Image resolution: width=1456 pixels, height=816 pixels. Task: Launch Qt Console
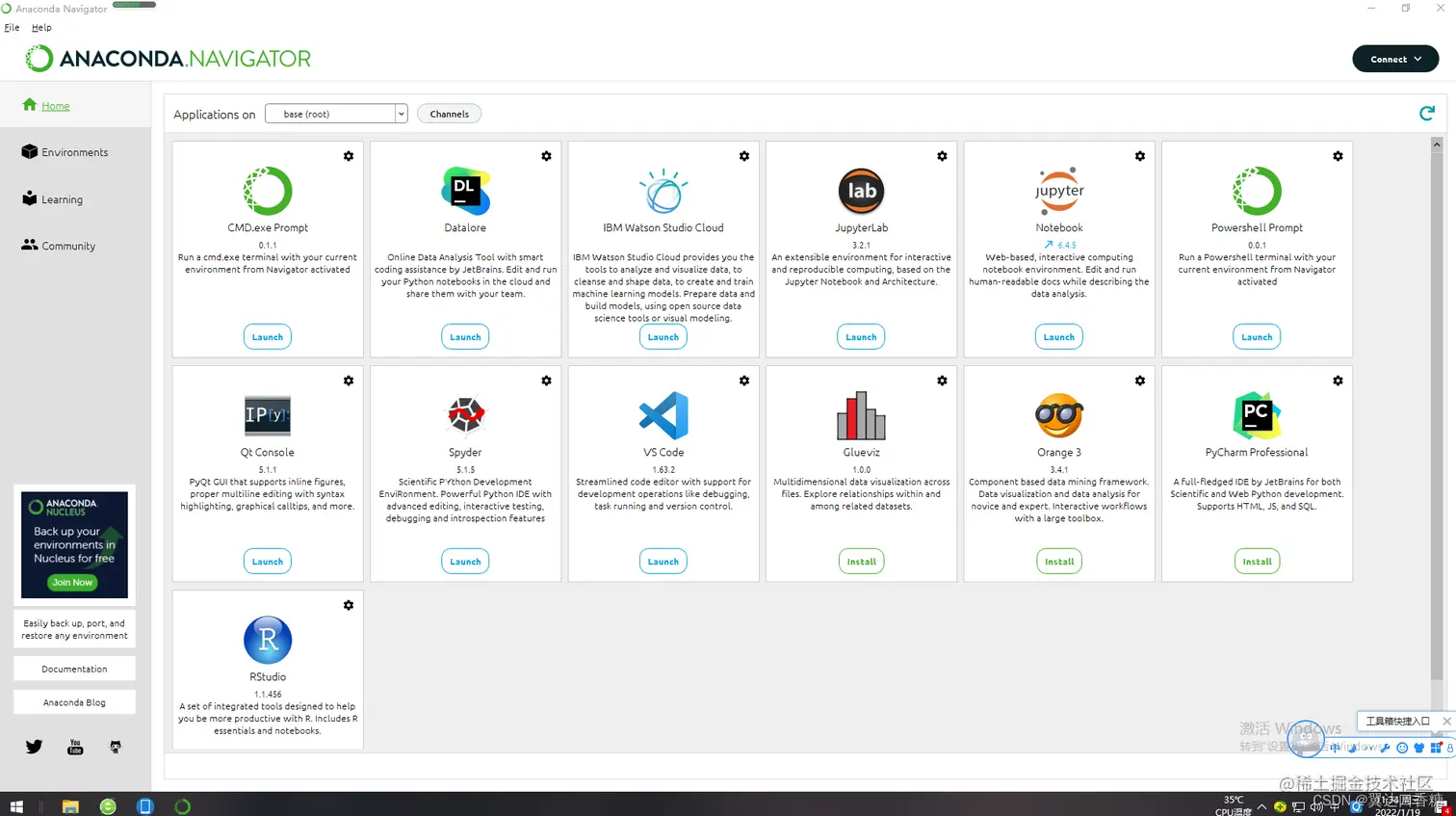[x=268, y=562]
